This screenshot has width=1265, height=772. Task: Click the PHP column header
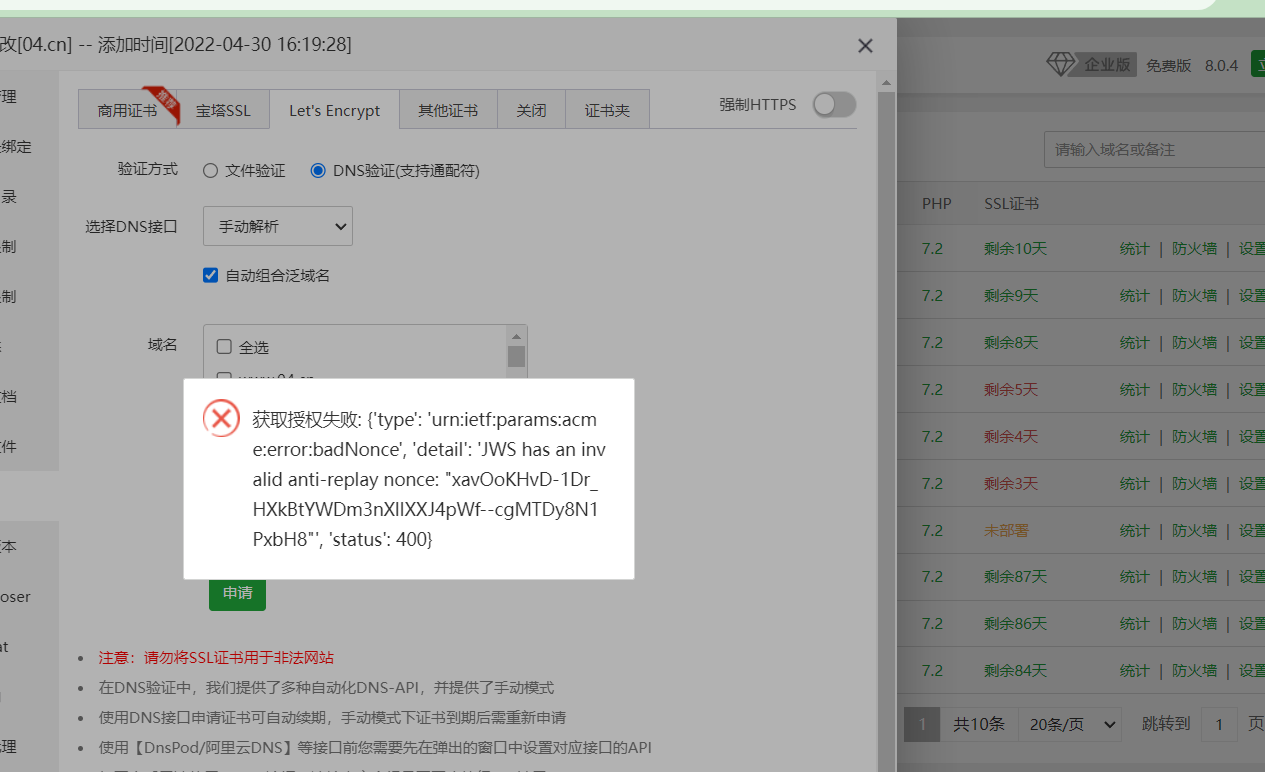coord(936,204)
